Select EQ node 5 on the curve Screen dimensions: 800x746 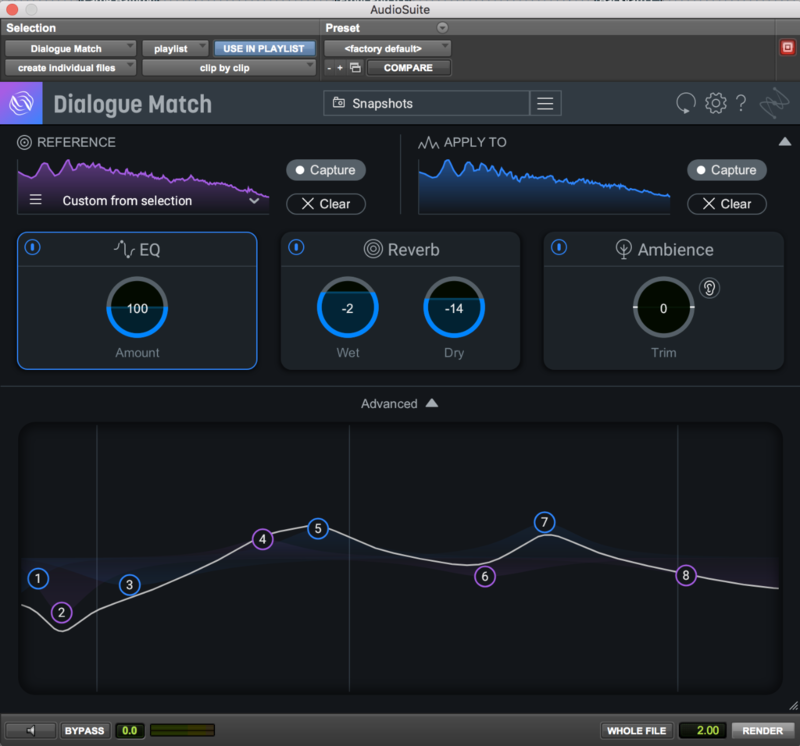tap(318, 528)
